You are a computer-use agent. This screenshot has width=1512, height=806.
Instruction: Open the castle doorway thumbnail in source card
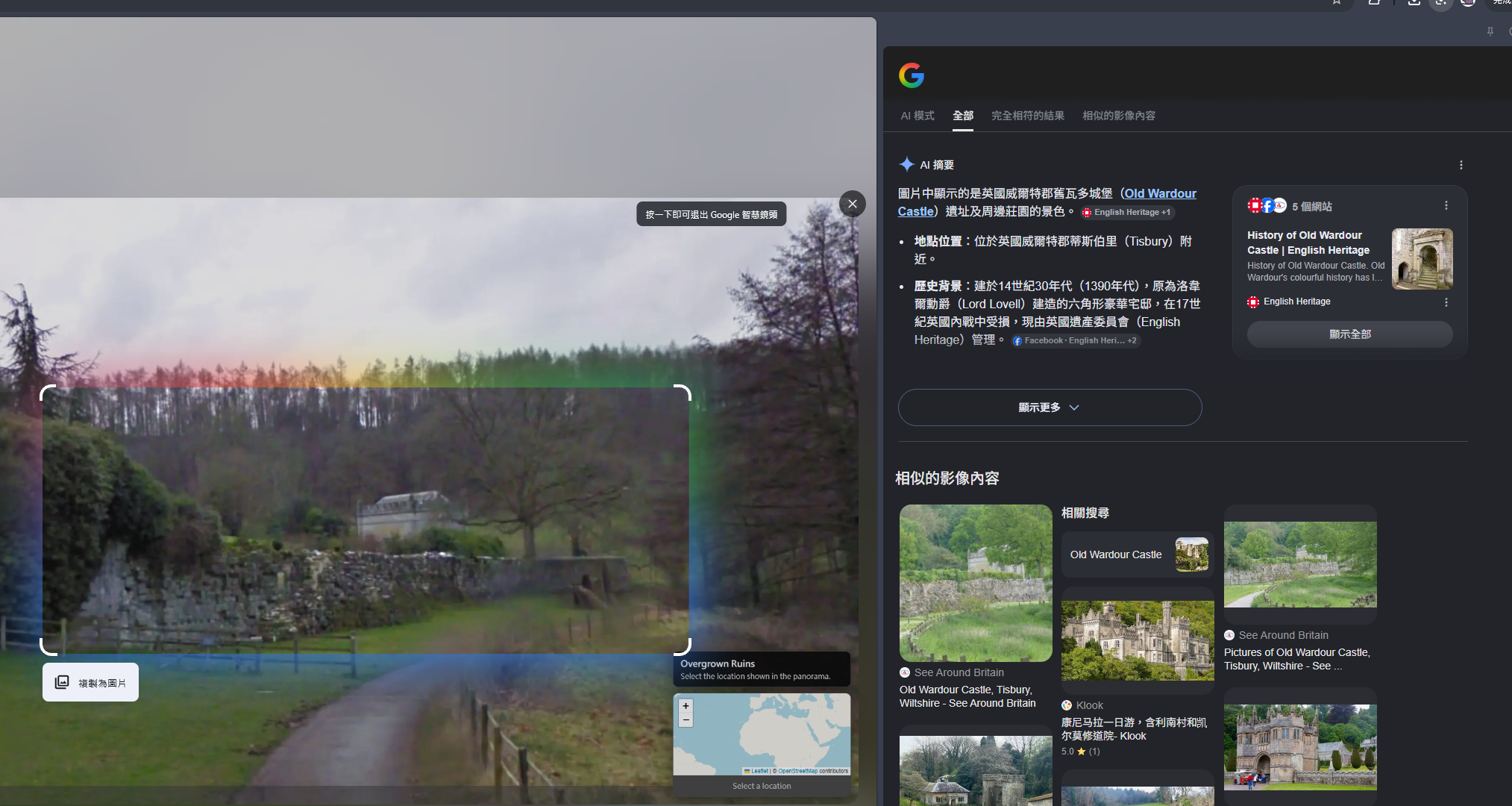coord(1422,259)
